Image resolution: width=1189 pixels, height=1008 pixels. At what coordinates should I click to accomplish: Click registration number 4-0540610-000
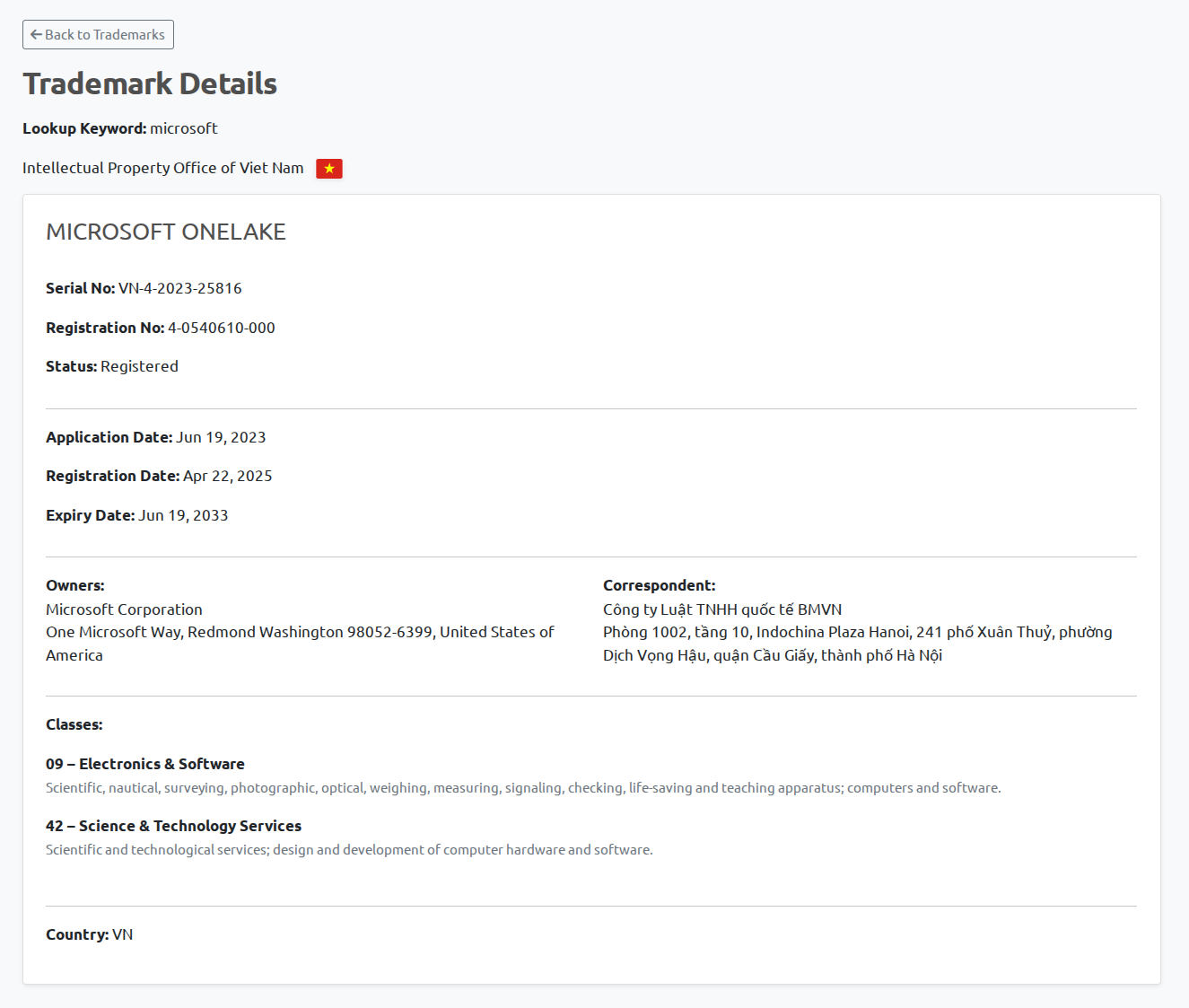[x=222, y=328]
